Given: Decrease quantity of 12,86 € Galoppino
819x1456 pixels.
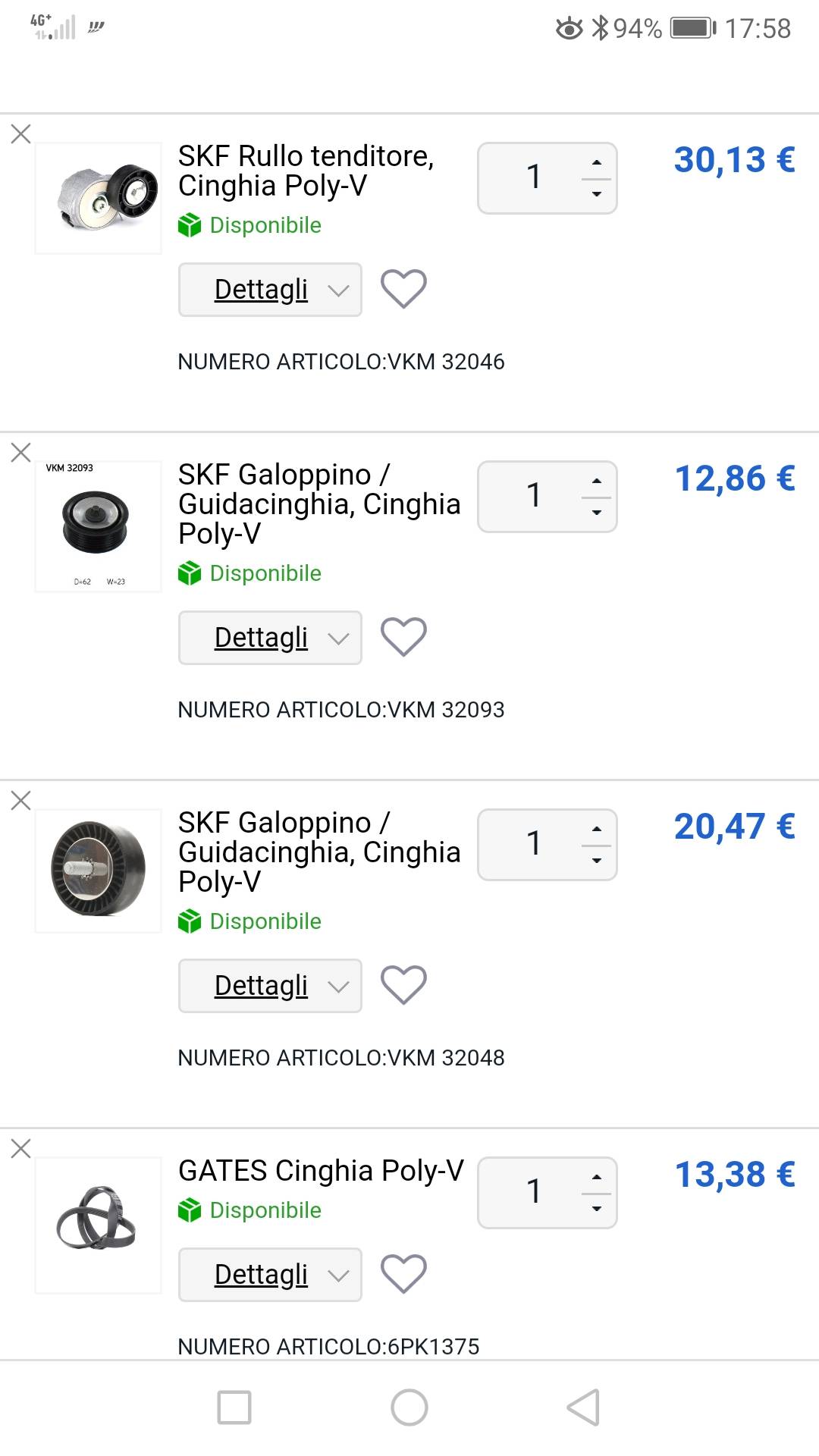Looking at the screenshot, I should coord(597,513).
